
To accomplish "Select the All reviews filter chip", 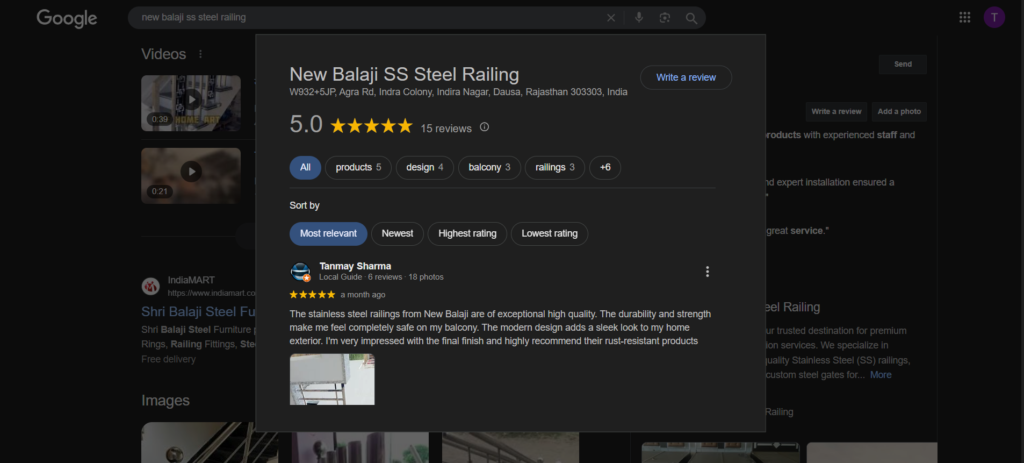I will tap(305, 168).
